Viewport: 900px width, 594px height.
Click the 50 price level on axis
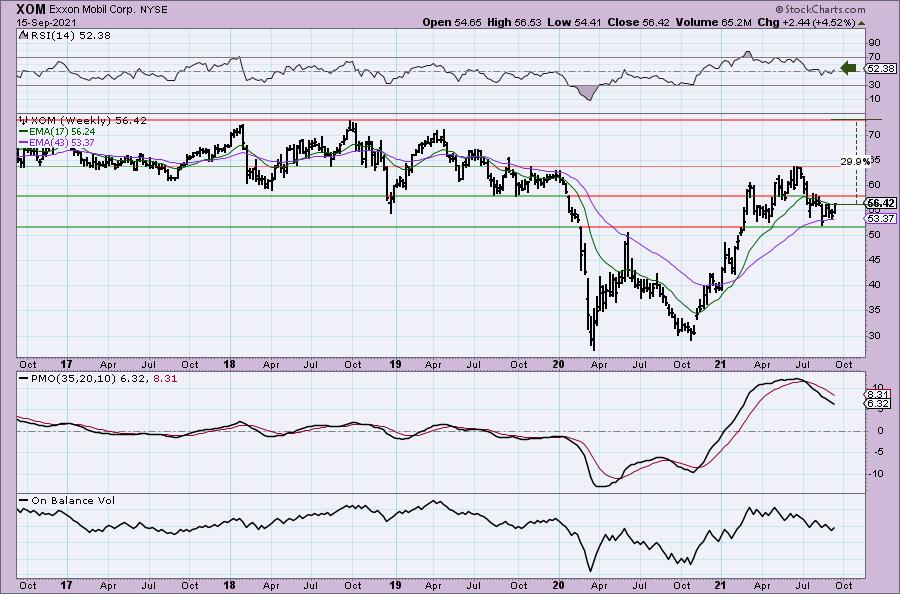coord(875,235)
